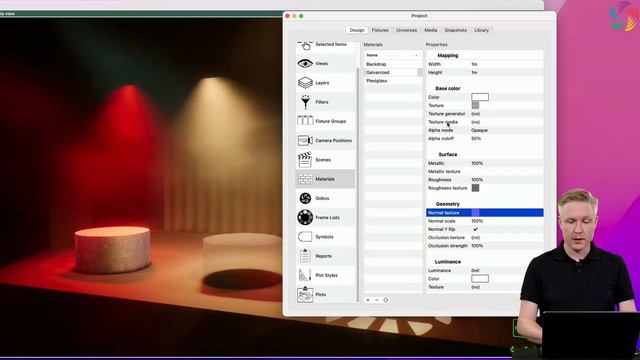Image resolution: width=640 pixels, height=360 pixels.
Task: Click the circular options button below materials
Action: click(386, 300)
